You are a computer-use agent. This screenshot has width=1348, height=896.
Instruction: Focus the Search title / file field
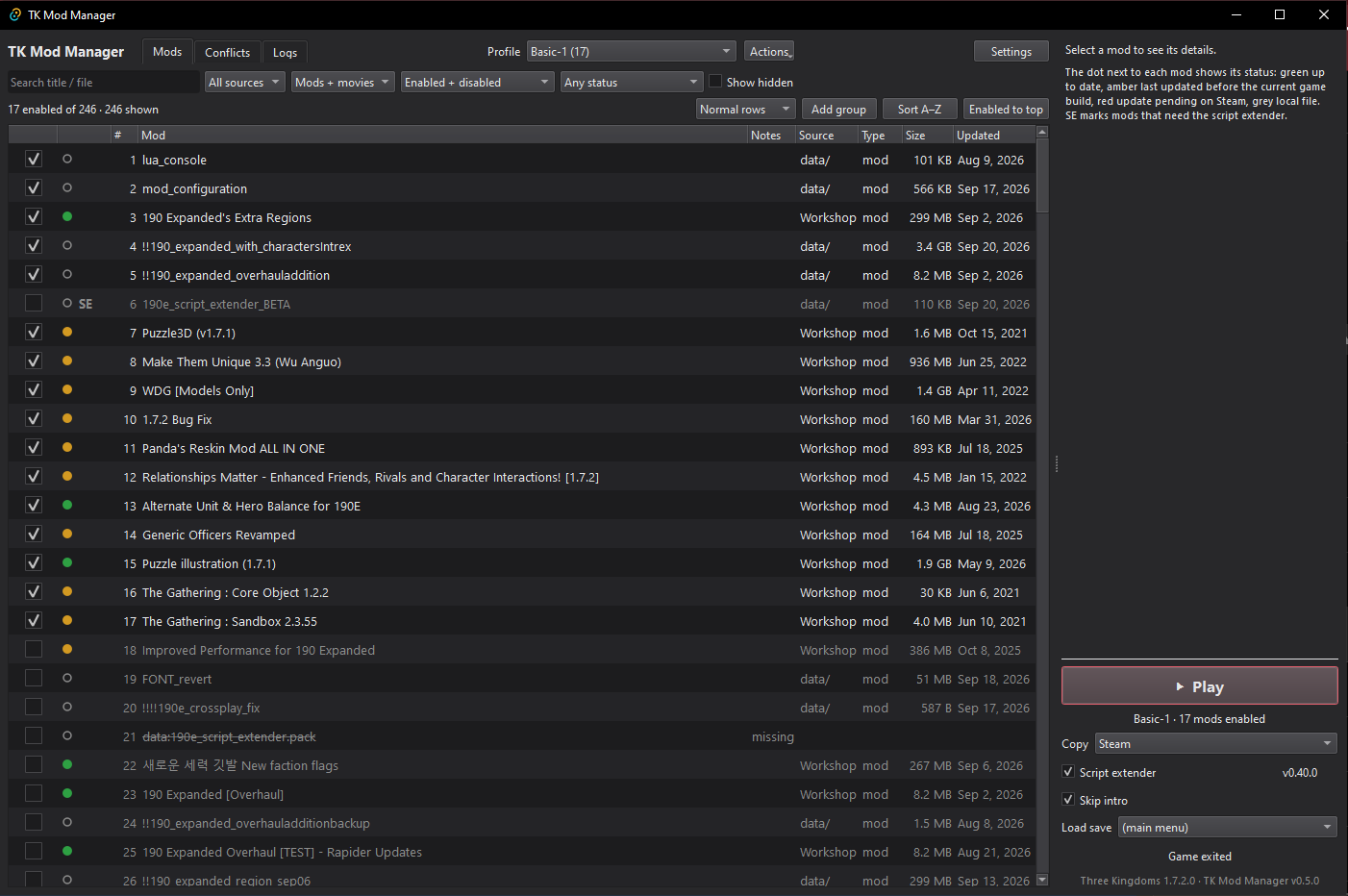(x=104, y=82)
